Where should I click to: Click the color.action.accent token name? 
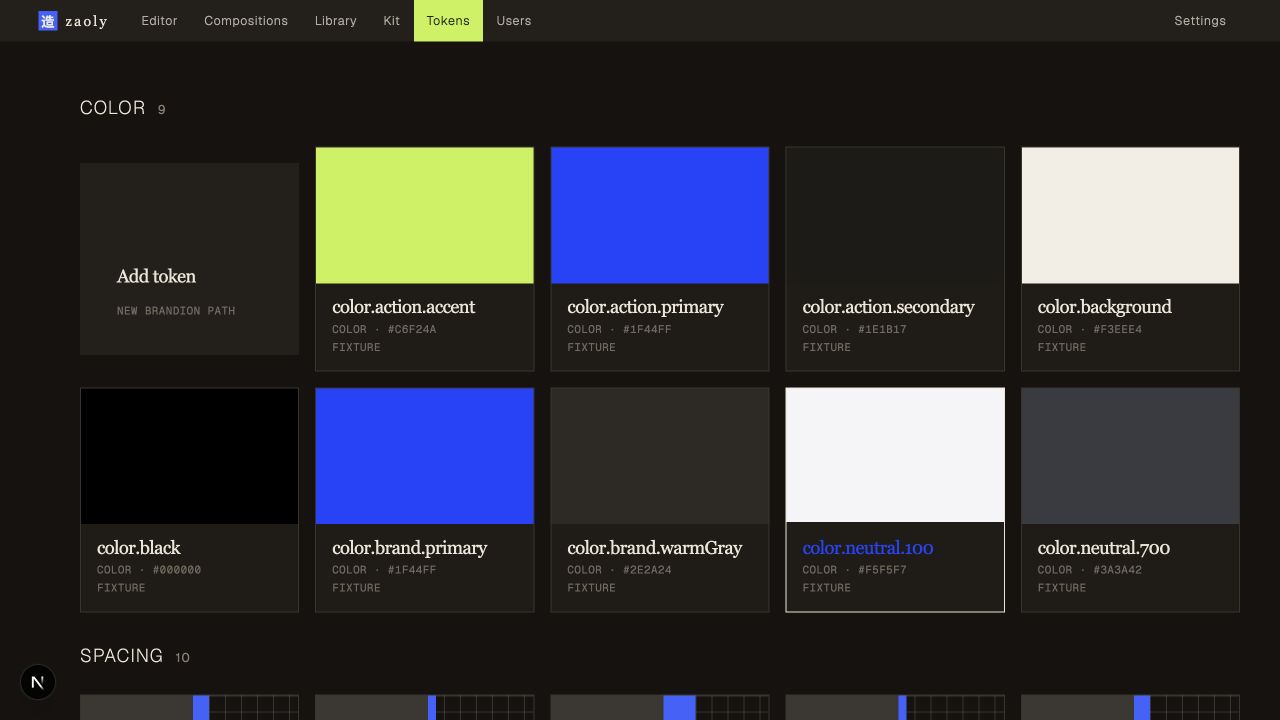tap(404, 307)
